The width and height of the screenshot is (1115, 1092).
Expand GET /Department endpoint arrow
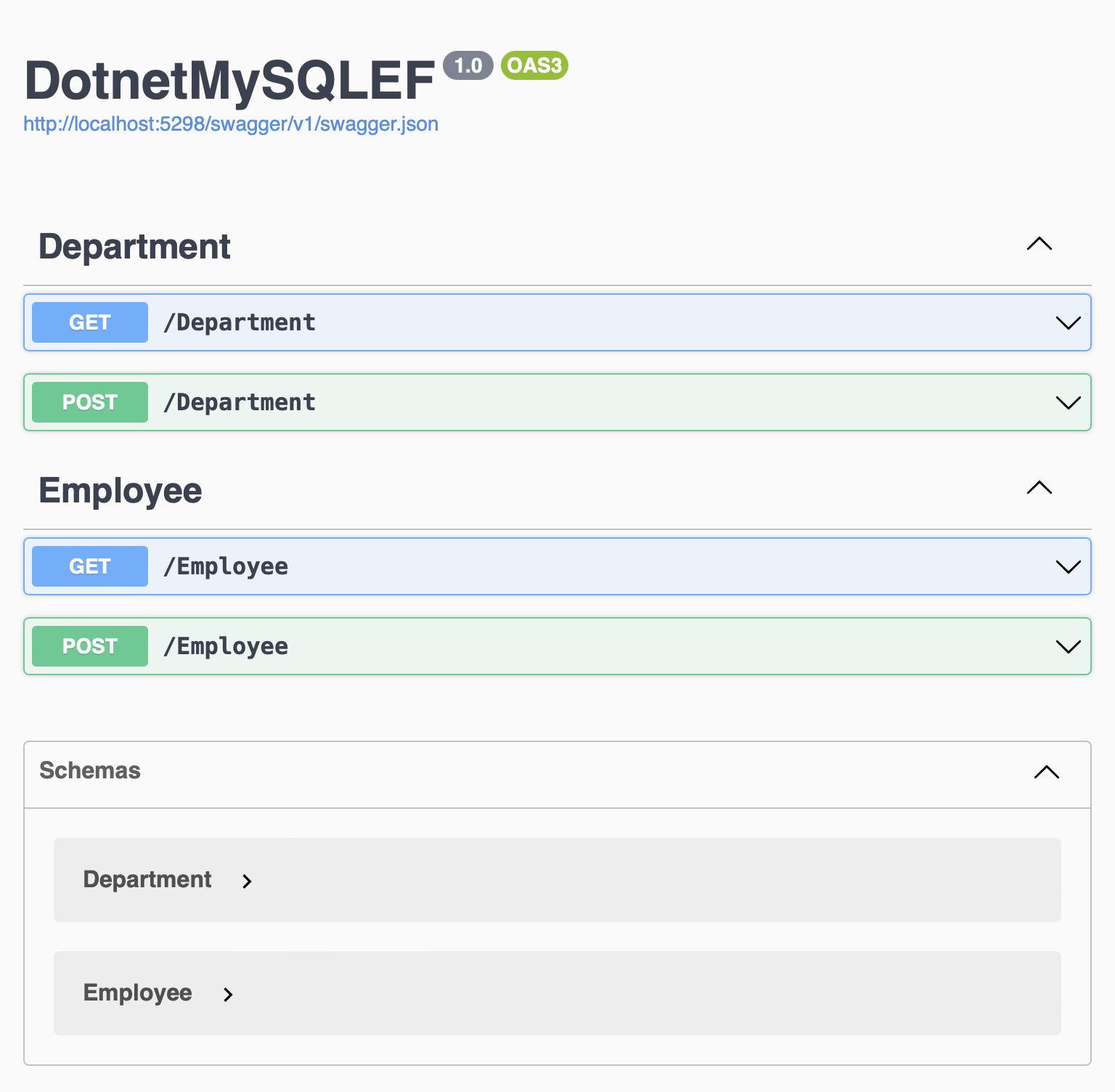pos(1068,323)
